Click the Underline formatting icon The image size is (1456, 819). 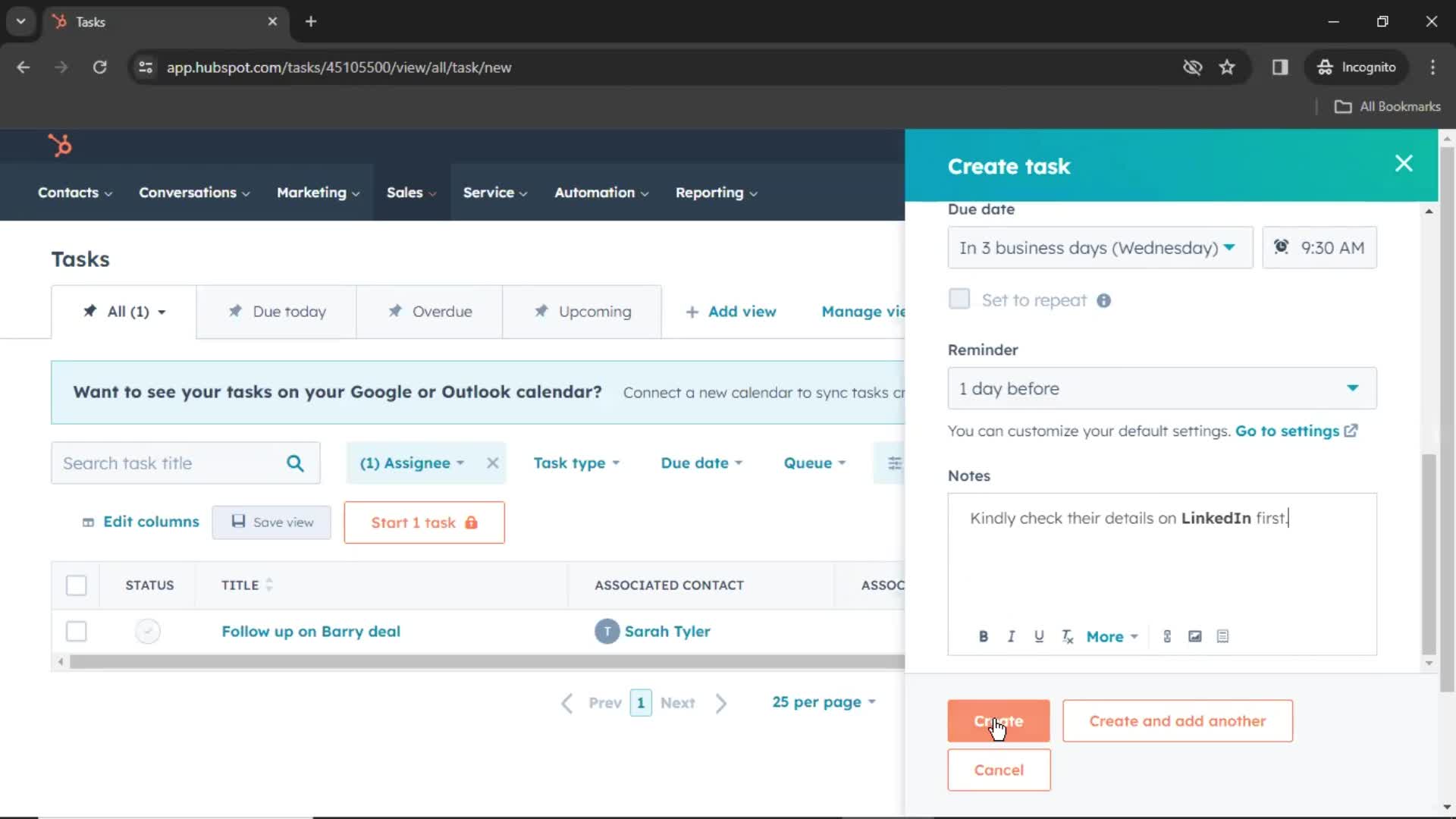pyautogui.click(x=1038, y=636)
